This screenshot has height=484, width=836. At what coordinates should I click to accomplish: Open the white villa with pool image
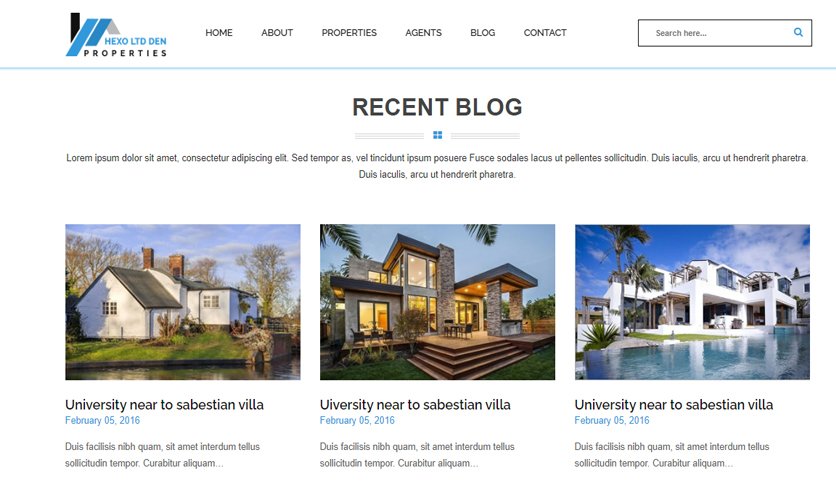692,302
